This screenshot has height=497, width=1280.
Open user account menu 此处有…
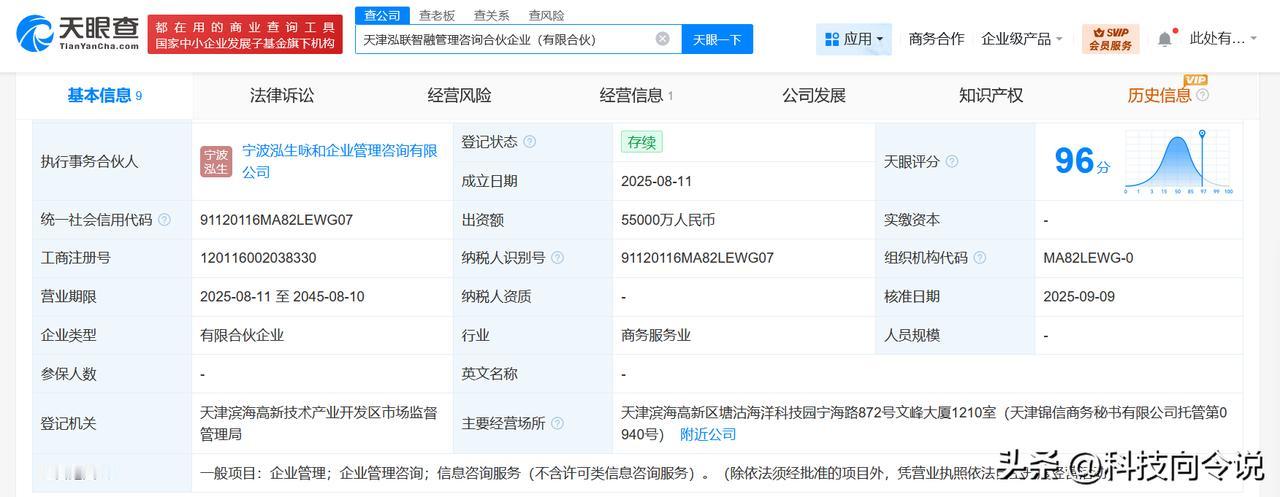coord(1224,39)
